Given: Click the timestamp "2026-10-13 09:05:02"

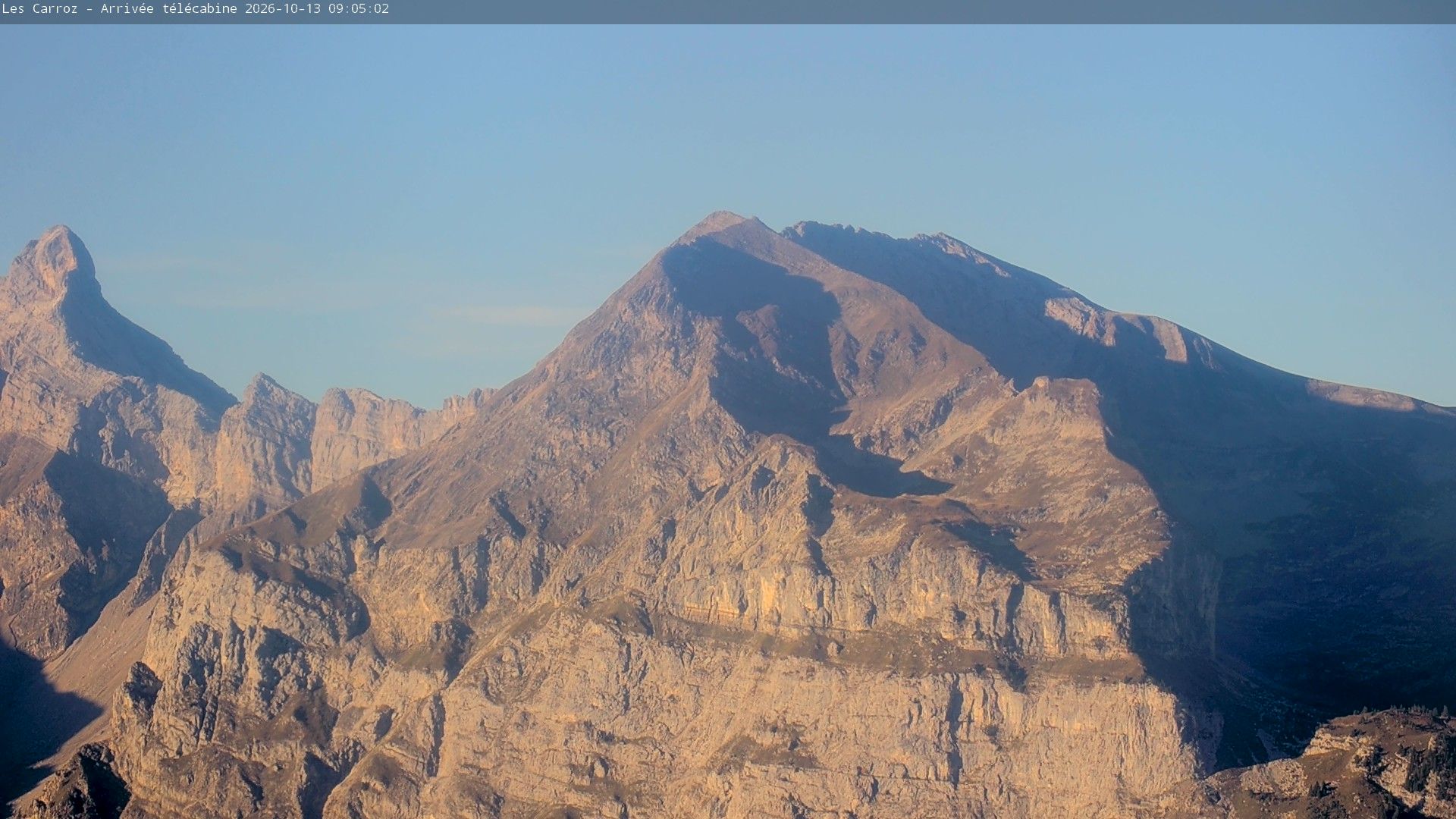Looking at the screenshot, I should [317, 9].
